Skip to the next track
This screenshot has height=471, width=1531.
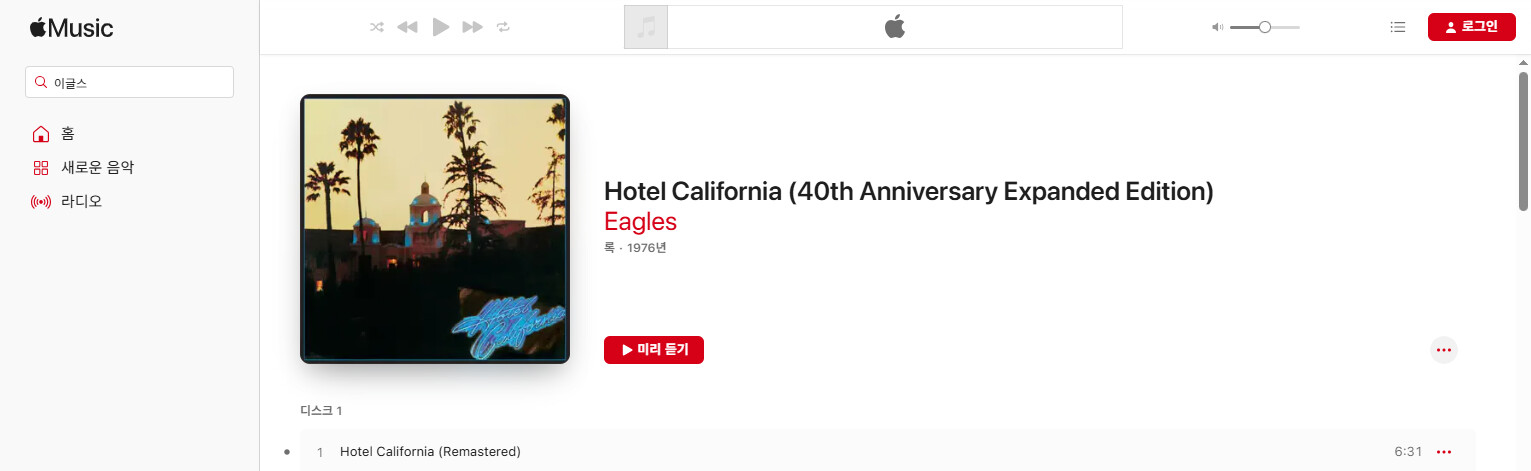click(x=472, y=27)
